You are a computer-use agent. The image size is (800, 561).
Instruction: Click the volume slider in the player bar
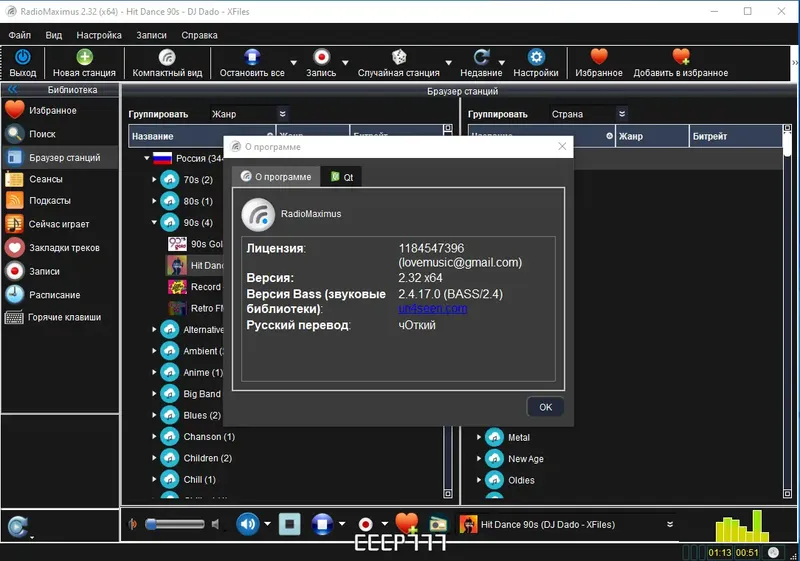point(174,524)
